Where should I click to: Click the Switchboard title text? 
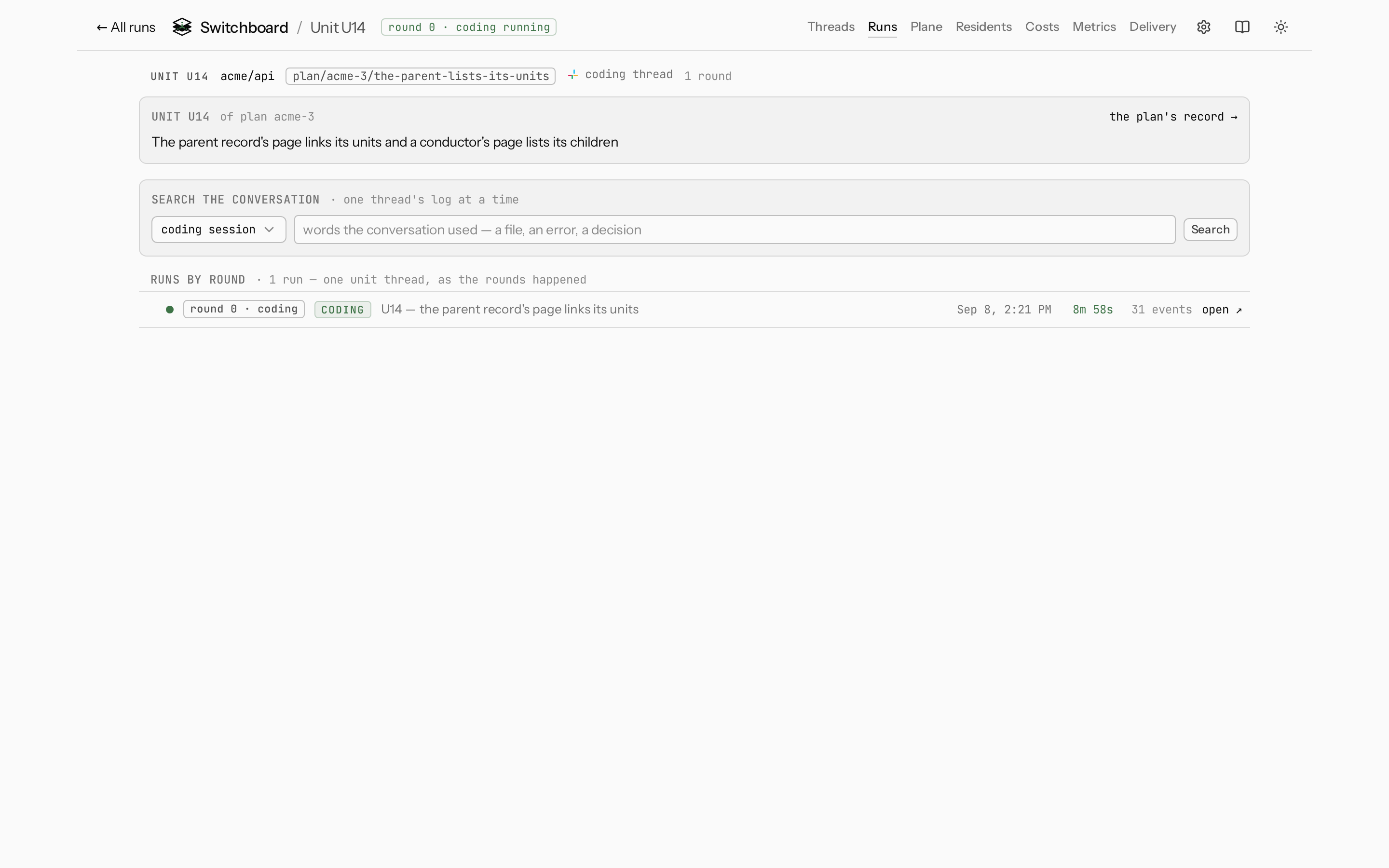[244, 27]
